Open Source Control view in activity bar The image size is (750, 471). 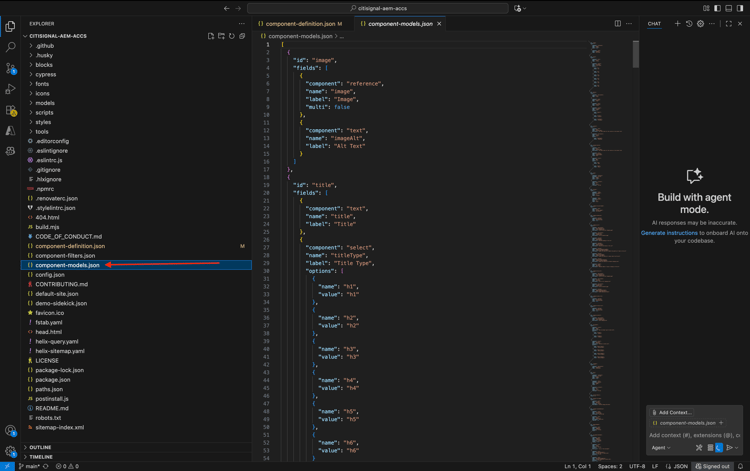(x=11, y=68)
